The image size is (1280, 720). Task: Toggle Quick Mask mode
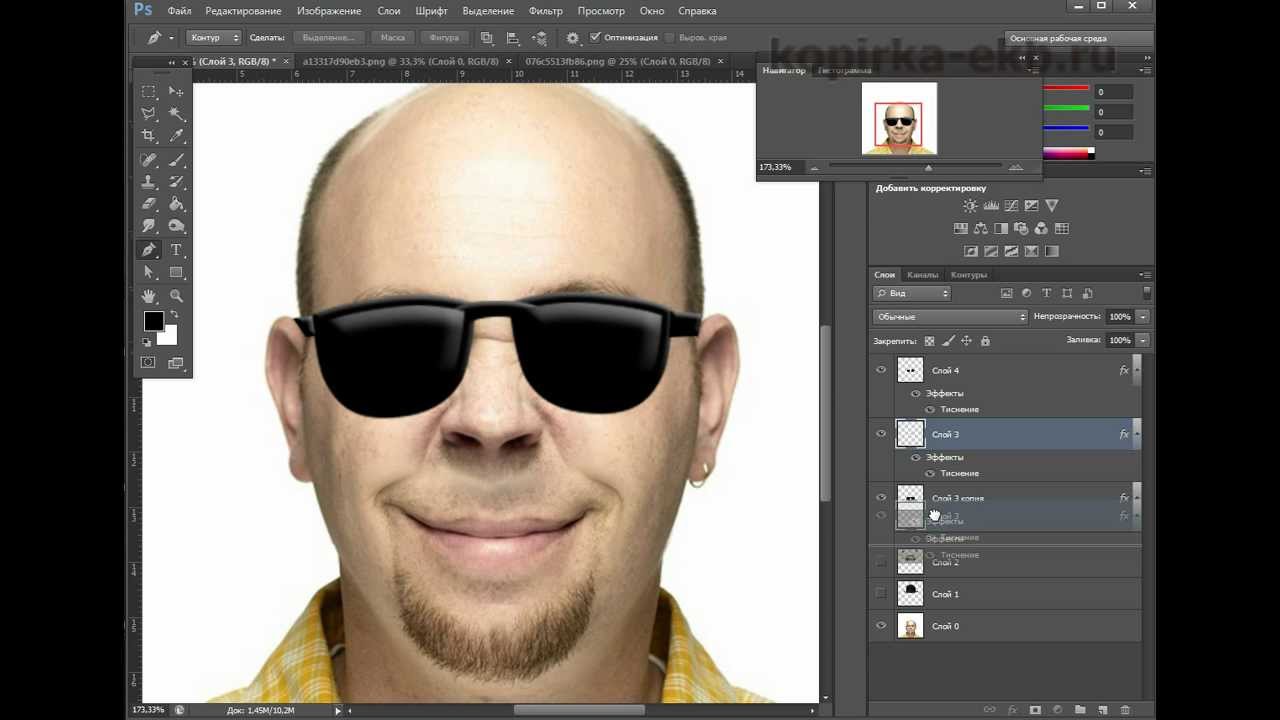[x=148, y=363]
